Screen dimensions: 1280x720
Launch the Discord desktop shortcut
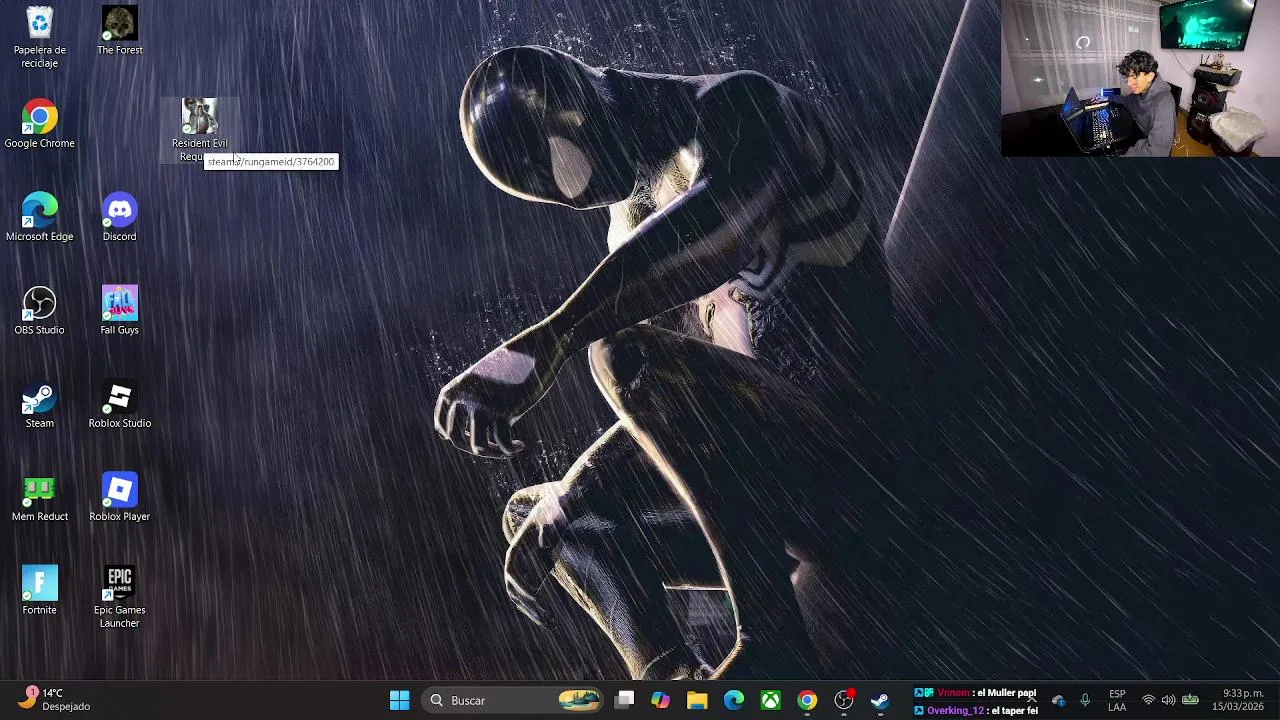pos(119,217)
